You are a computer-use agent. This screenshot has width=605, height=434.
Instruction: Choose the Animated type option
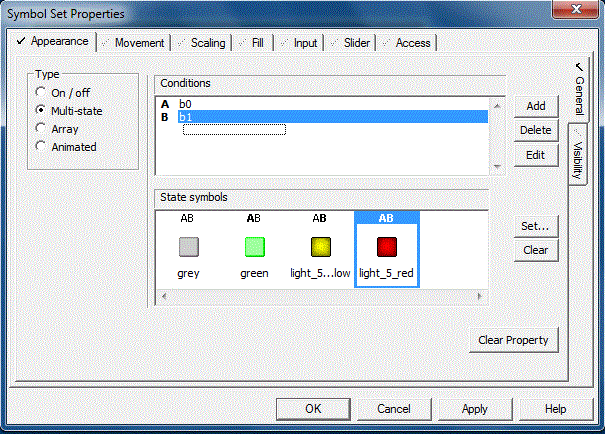[42, 147]
